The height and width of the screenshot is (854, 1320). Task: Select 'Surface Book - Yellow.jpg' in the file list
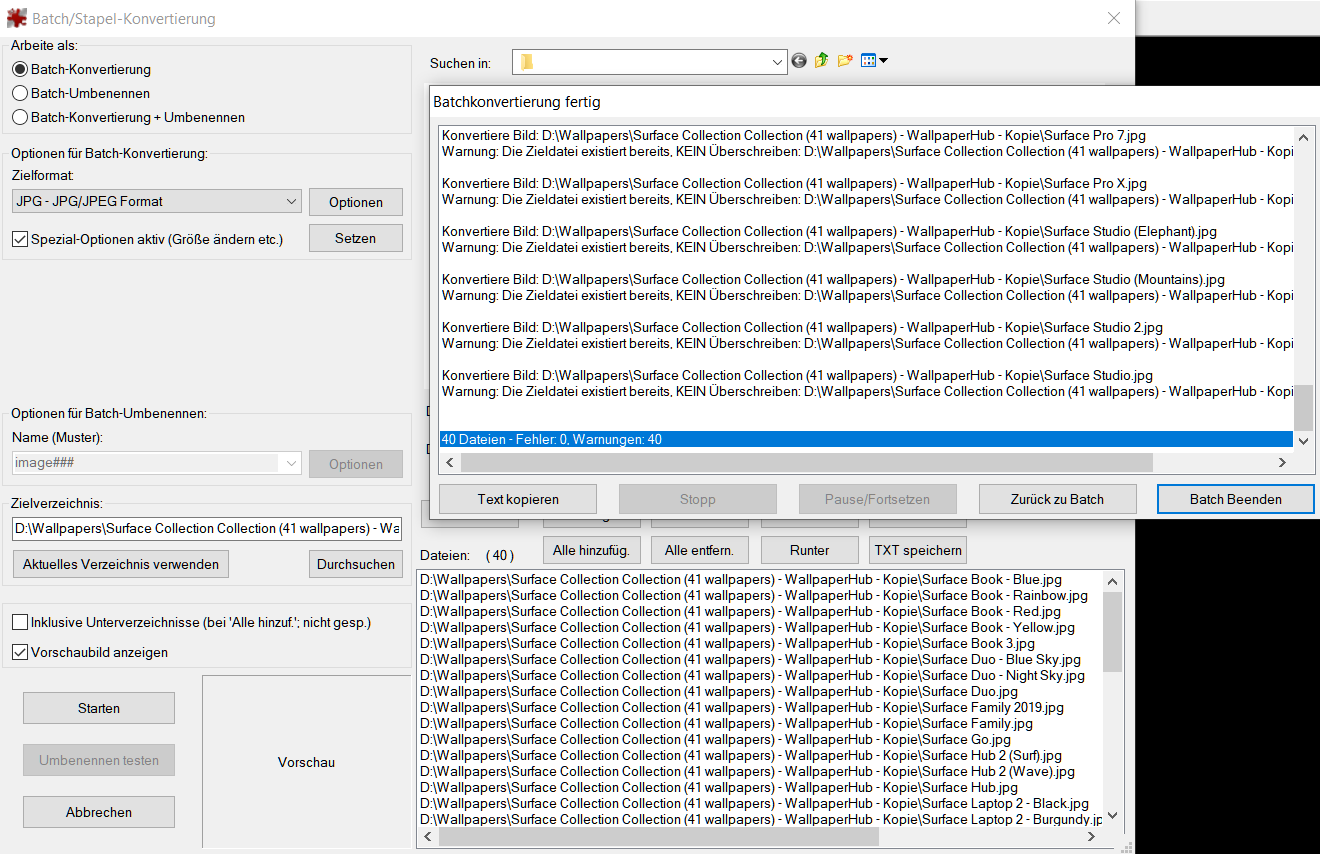(748, 627)
